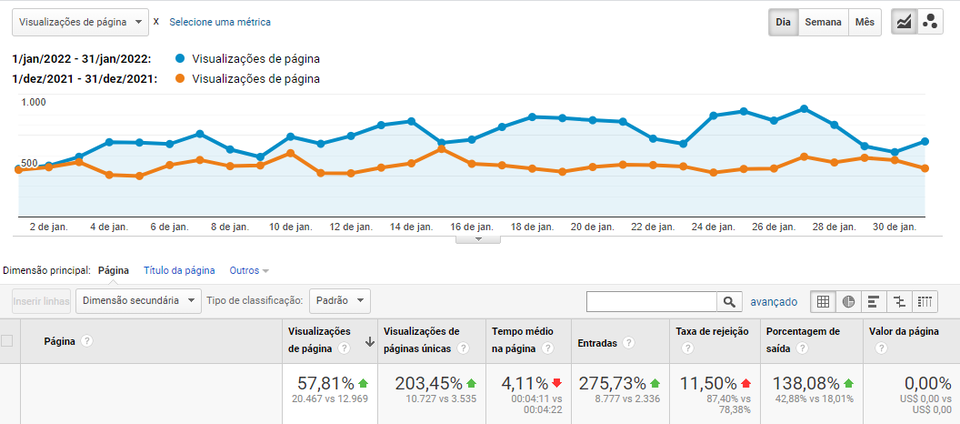The height and width of the screenshot is (424, 960).
Task: Click the 16 de jan. axis label
Action: coord(471,226)
